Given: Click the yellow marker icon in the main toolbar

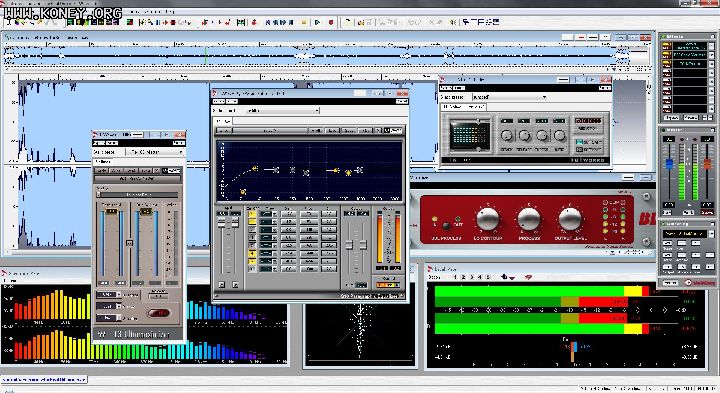Looking at the screenshot, I should [x=304, y=22].
